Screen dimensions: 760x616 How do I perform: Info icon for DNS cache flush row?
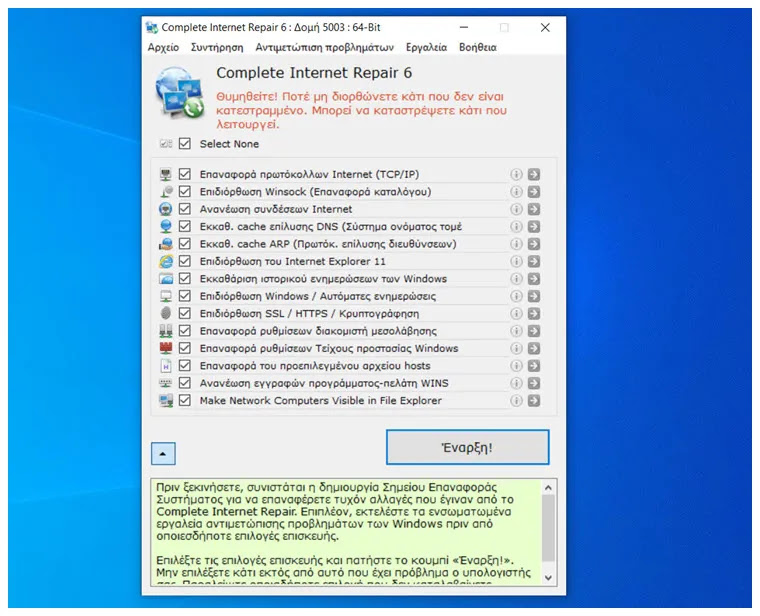click(516, 227)
